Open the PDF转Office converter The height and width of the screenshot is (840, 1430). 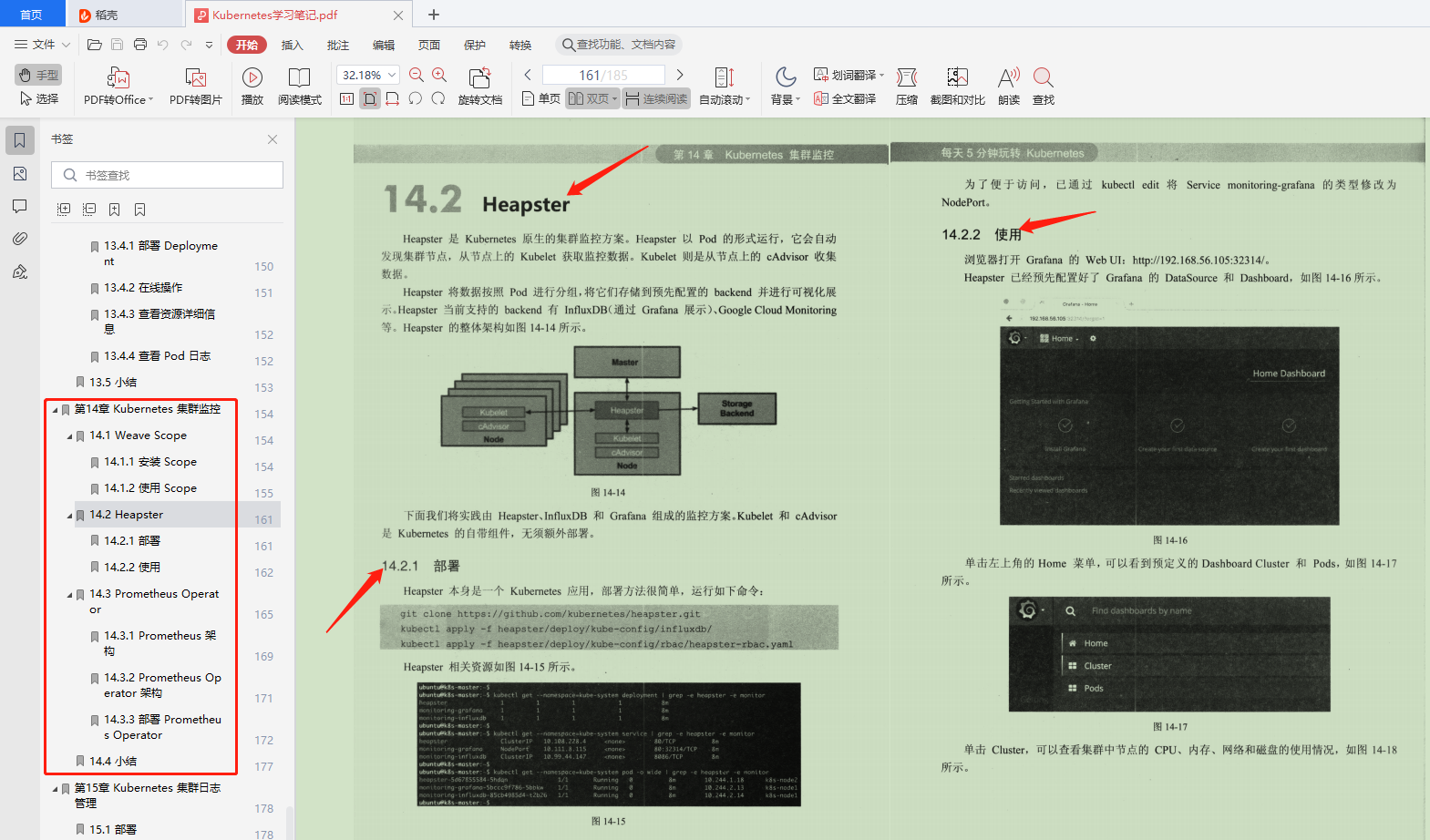[x=118, y=87]
